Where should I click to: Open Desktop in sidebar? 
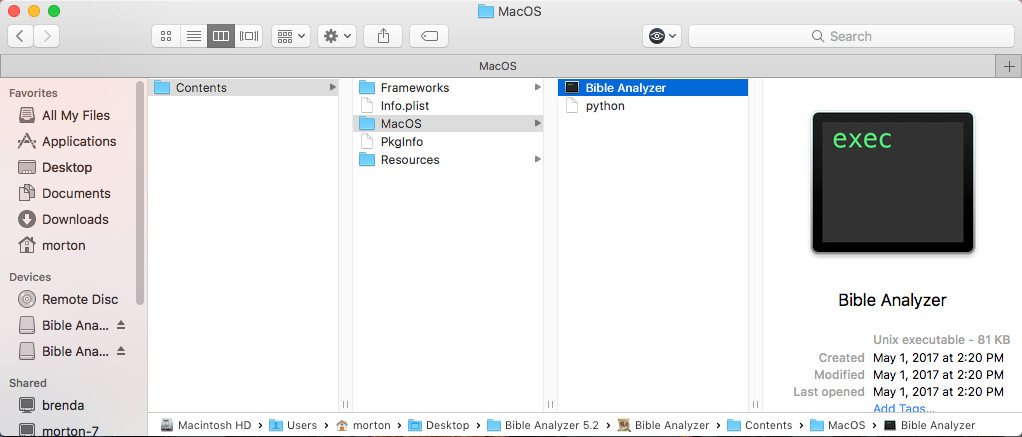click(x=56, y=168)
